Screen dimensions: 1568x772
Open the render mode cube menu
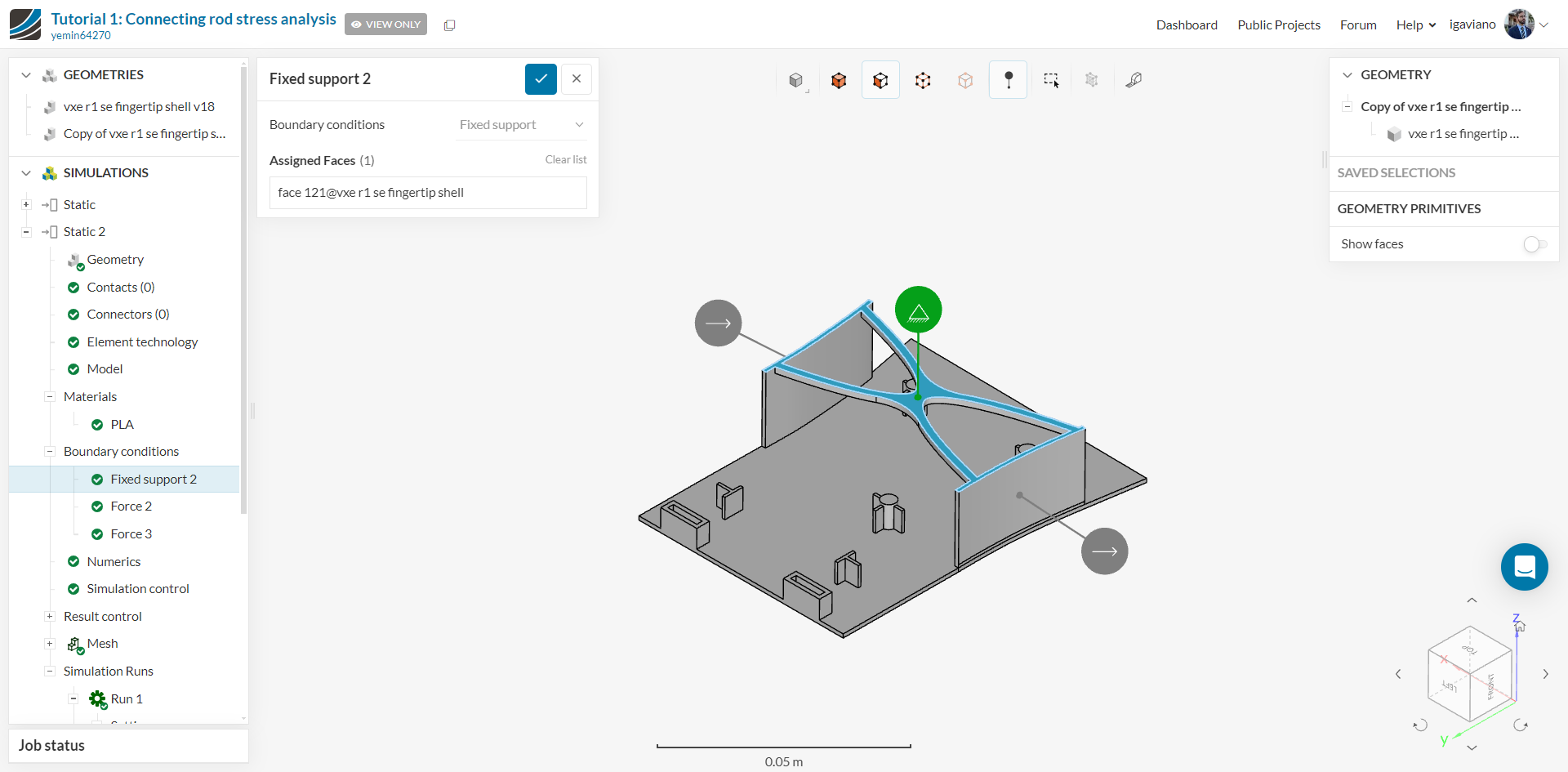click(796, 80)
